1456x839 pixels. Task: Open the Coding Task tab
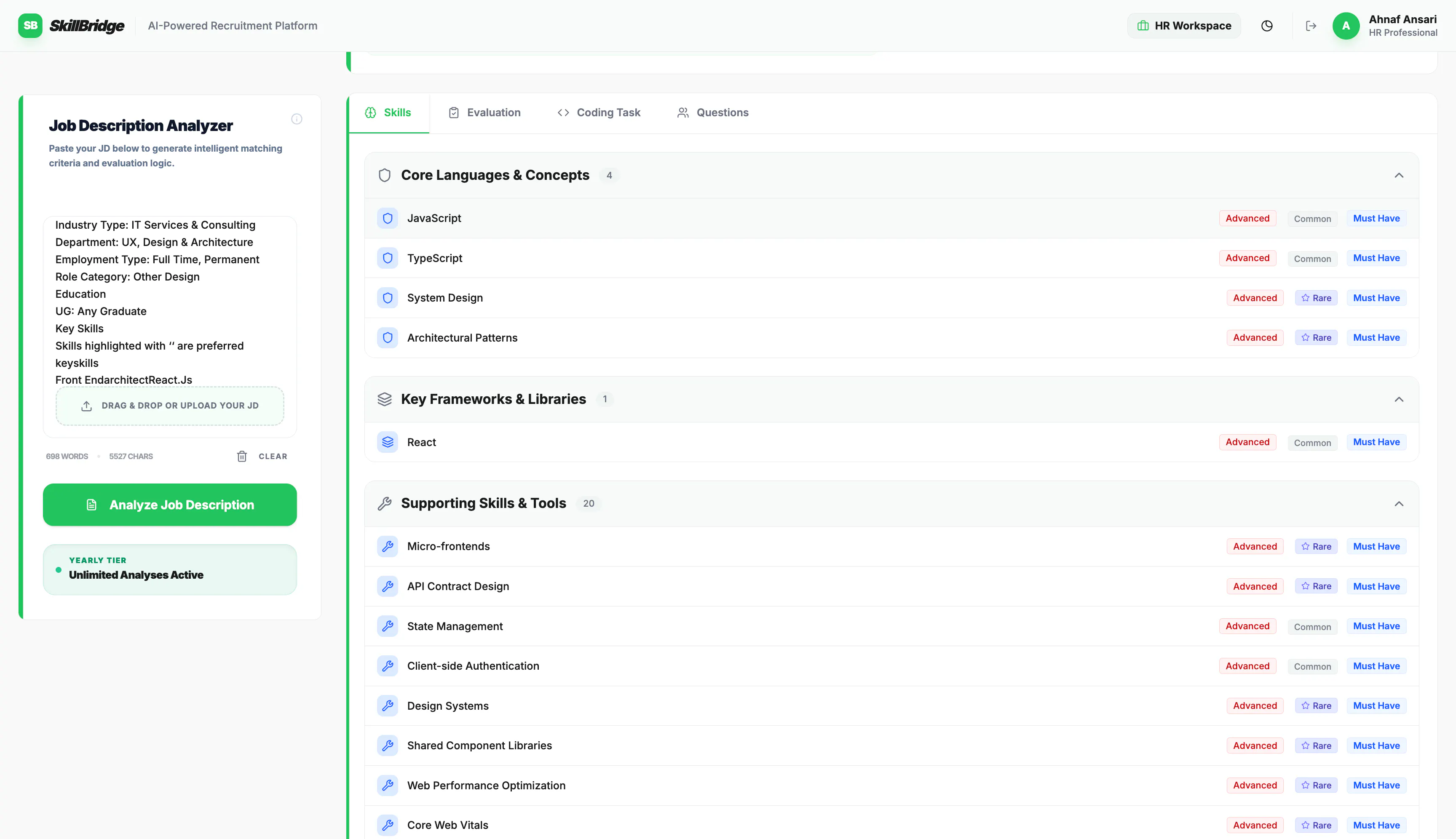(599, 113)
